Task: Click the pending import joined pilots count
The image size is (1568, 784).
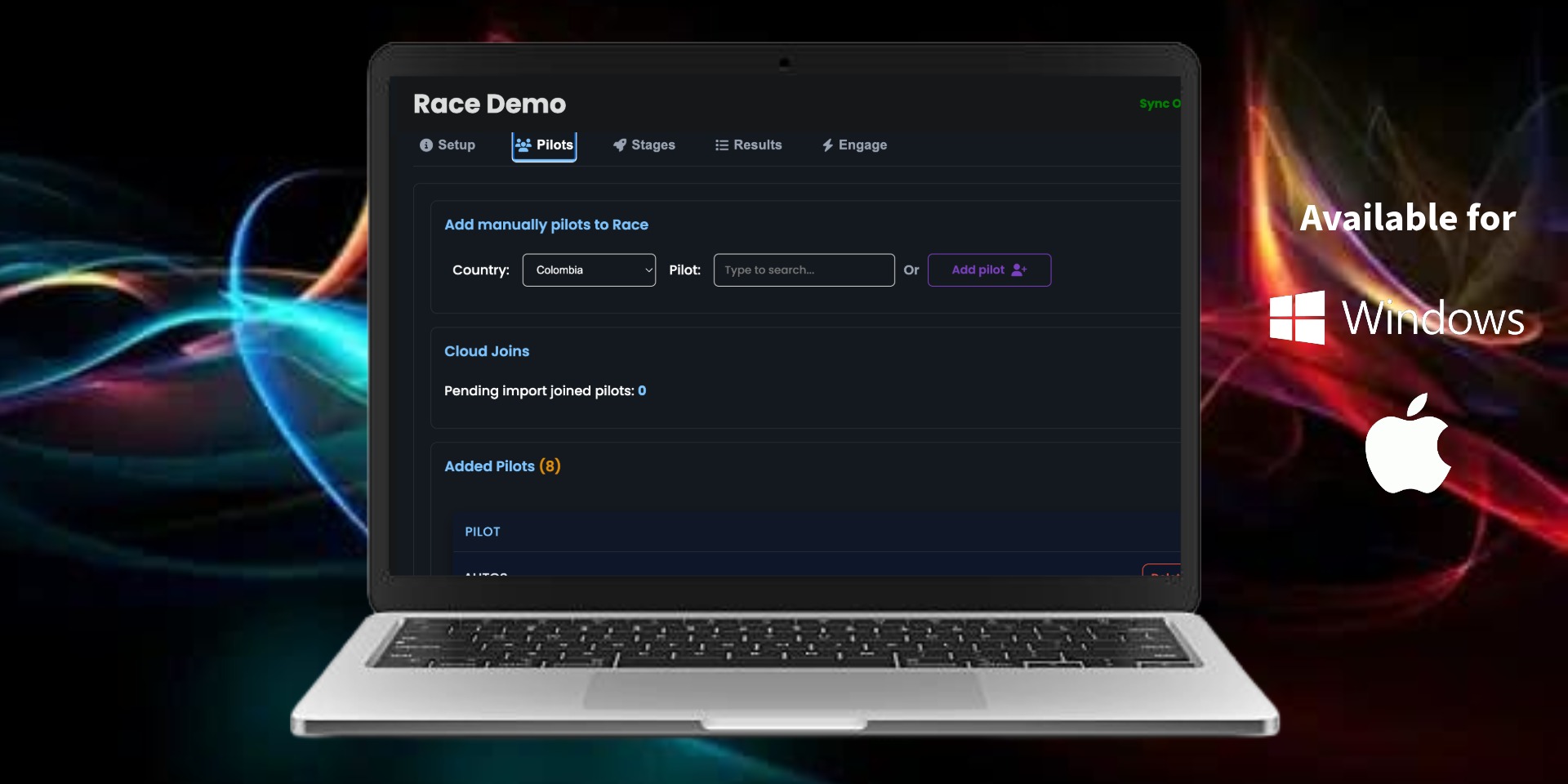Action: pos(642,390)
